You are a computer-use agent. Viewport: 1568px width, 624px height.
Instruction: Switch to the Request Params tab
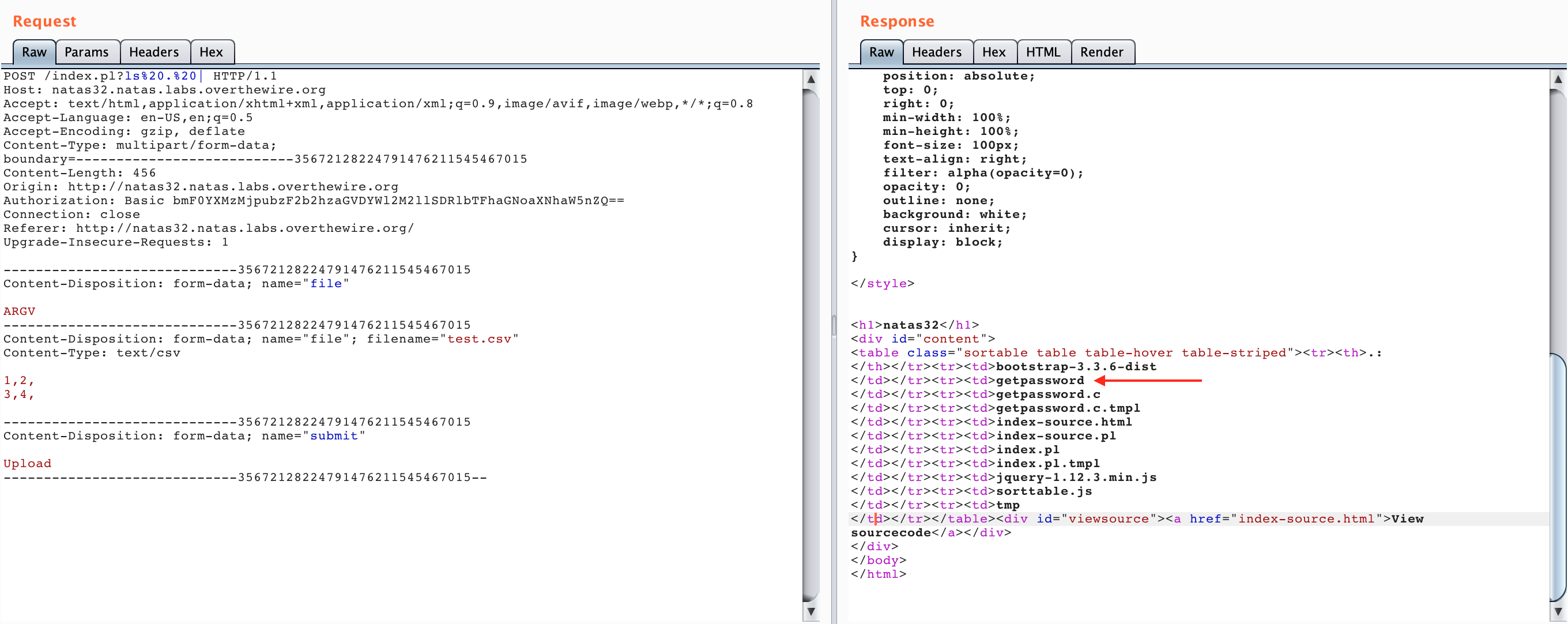pyautogui.click(x=86, y=52)
